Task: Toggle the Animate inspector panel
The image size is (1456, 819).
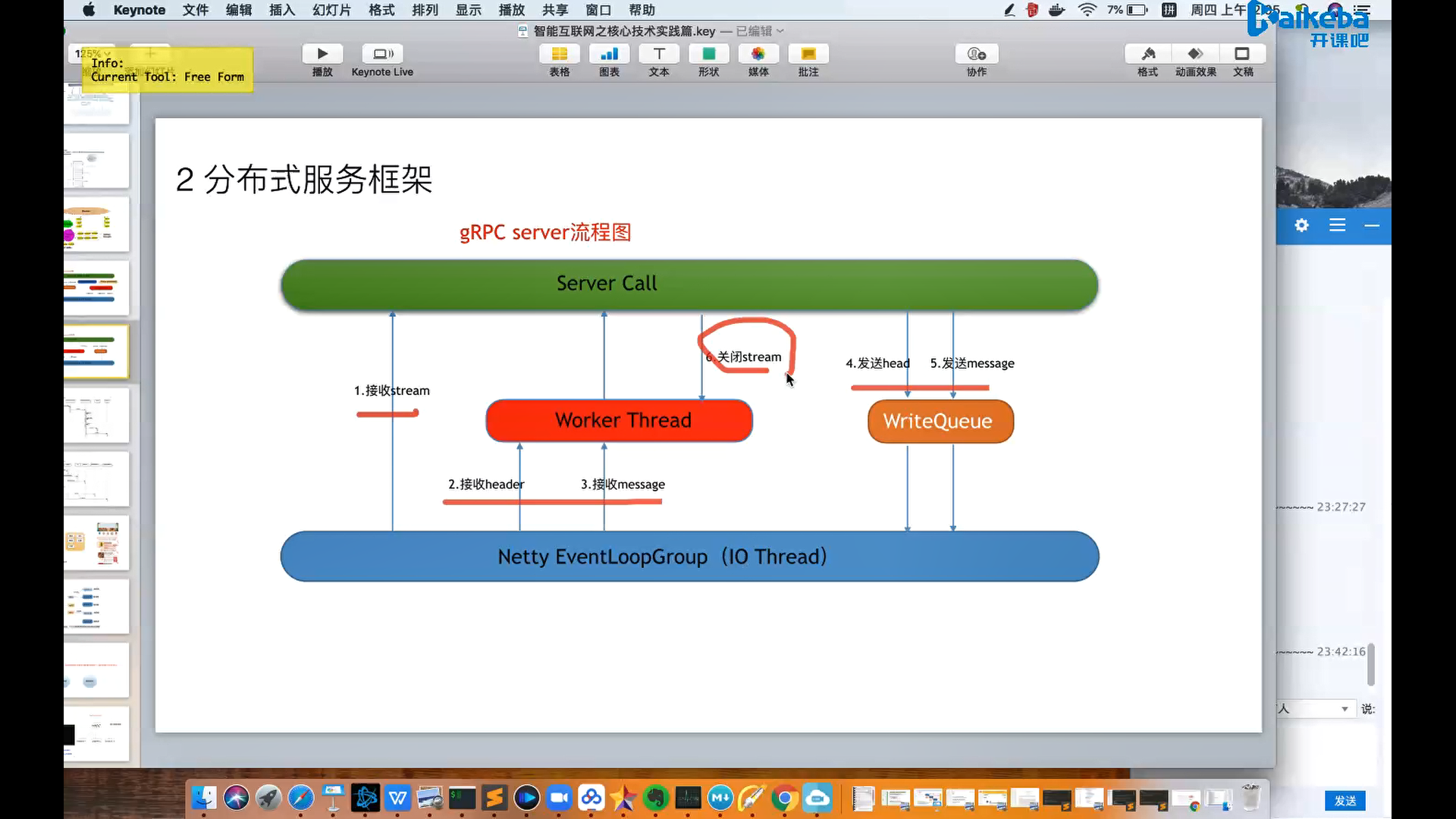Action: [1195, 54]
